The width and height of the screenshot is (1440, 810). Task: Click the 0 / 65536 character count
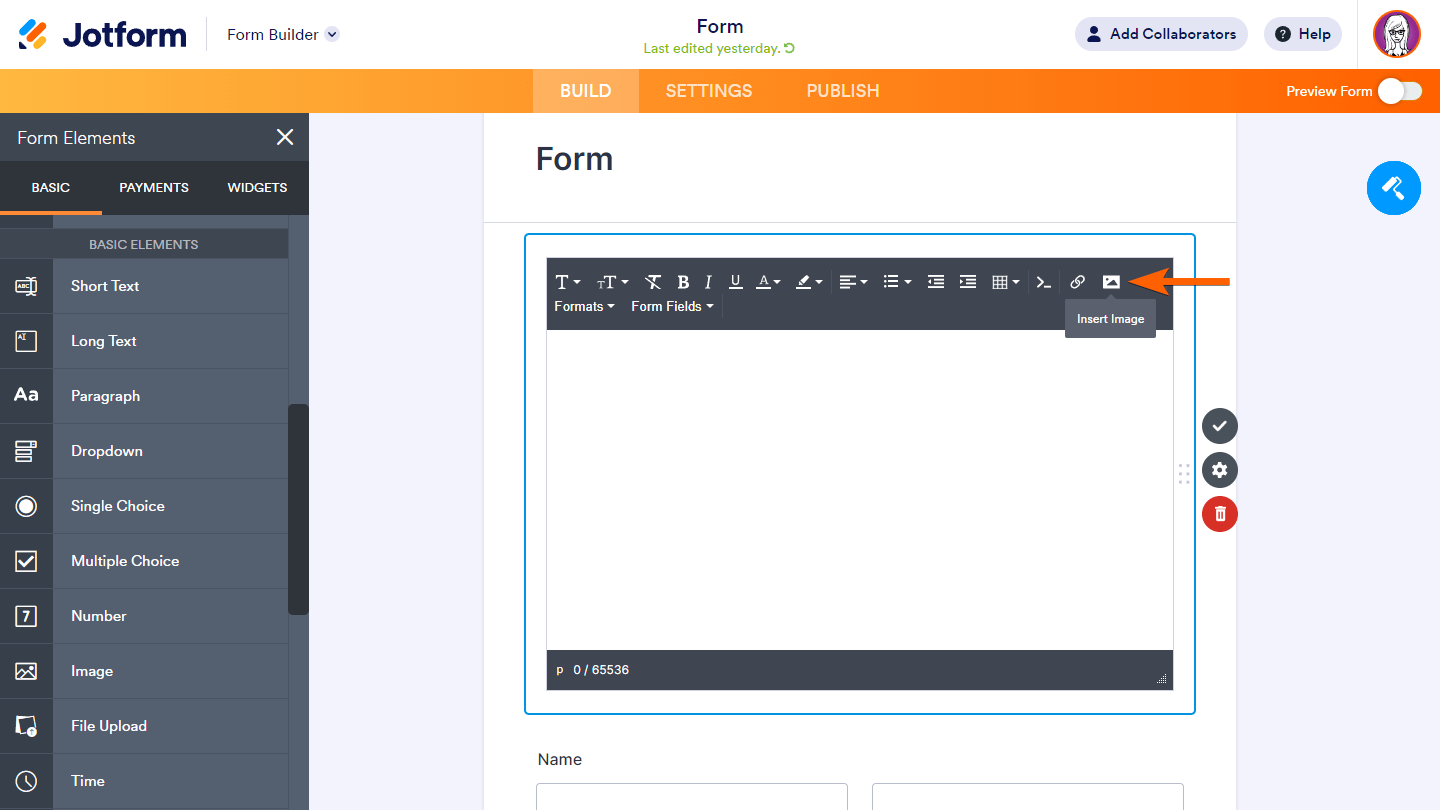(x=601, y=670)
